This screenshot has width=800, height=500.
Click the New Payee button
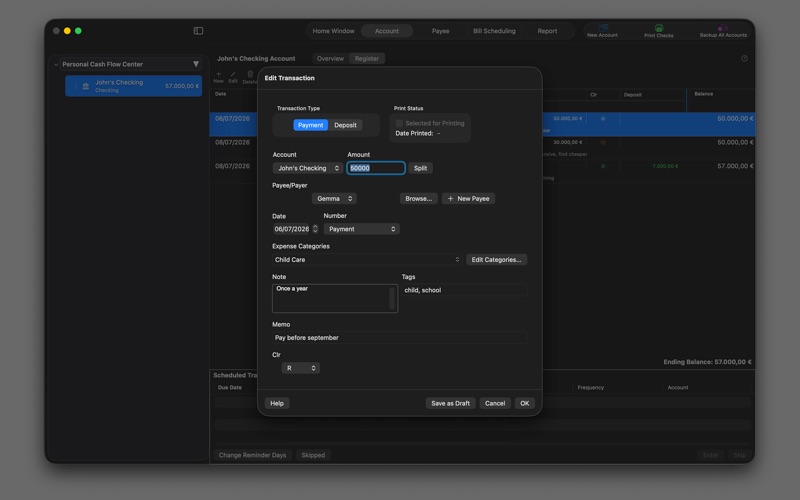coord(468,198)
